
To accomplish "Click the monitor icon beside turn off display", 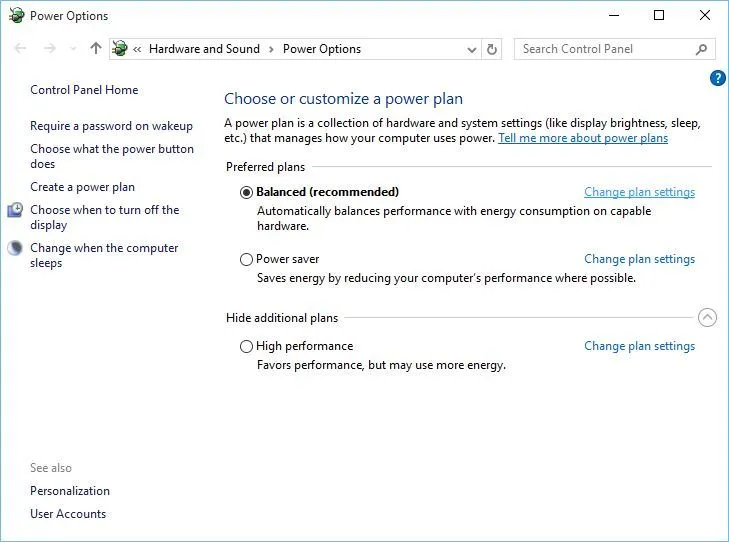I will 15,210.
